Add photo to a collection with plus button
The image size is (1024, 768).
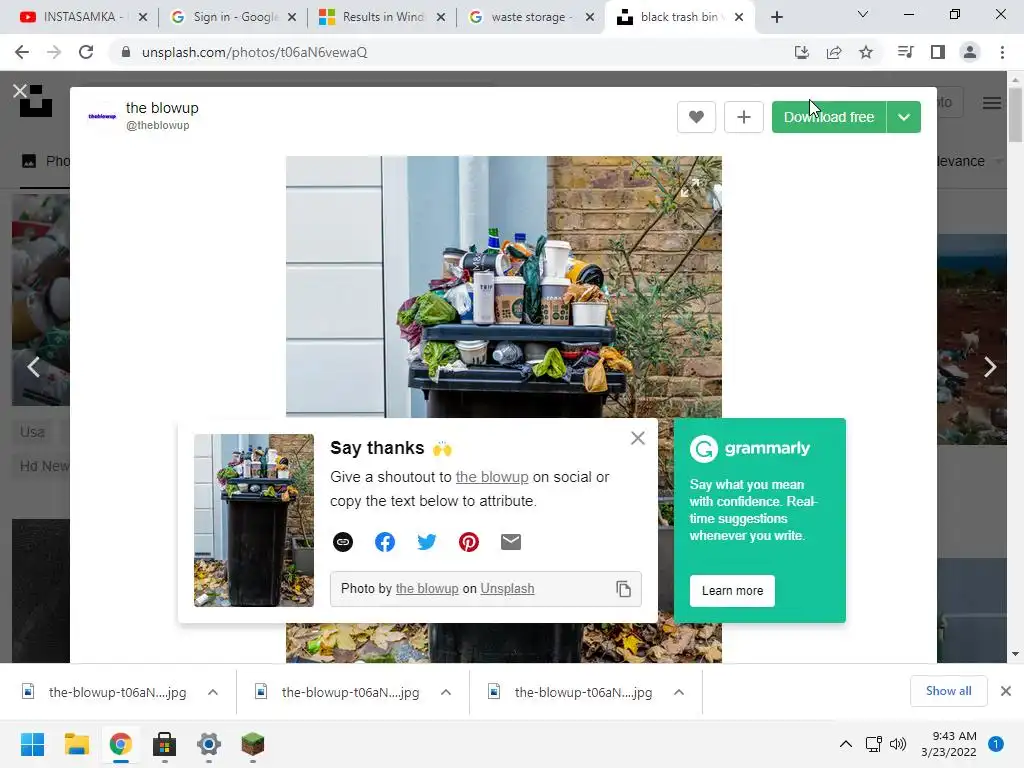pos(743,117)
